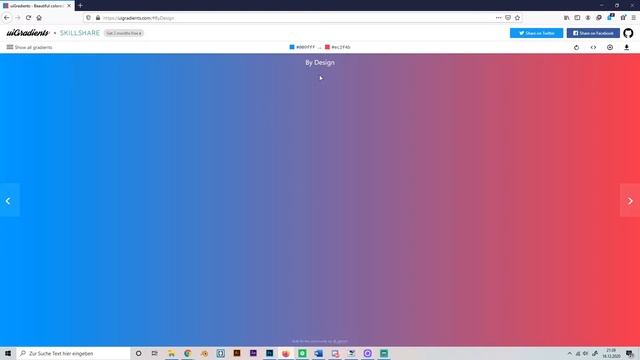Show the CSS code for gradient
The image size is (640, 360).
tap(593, 47)
